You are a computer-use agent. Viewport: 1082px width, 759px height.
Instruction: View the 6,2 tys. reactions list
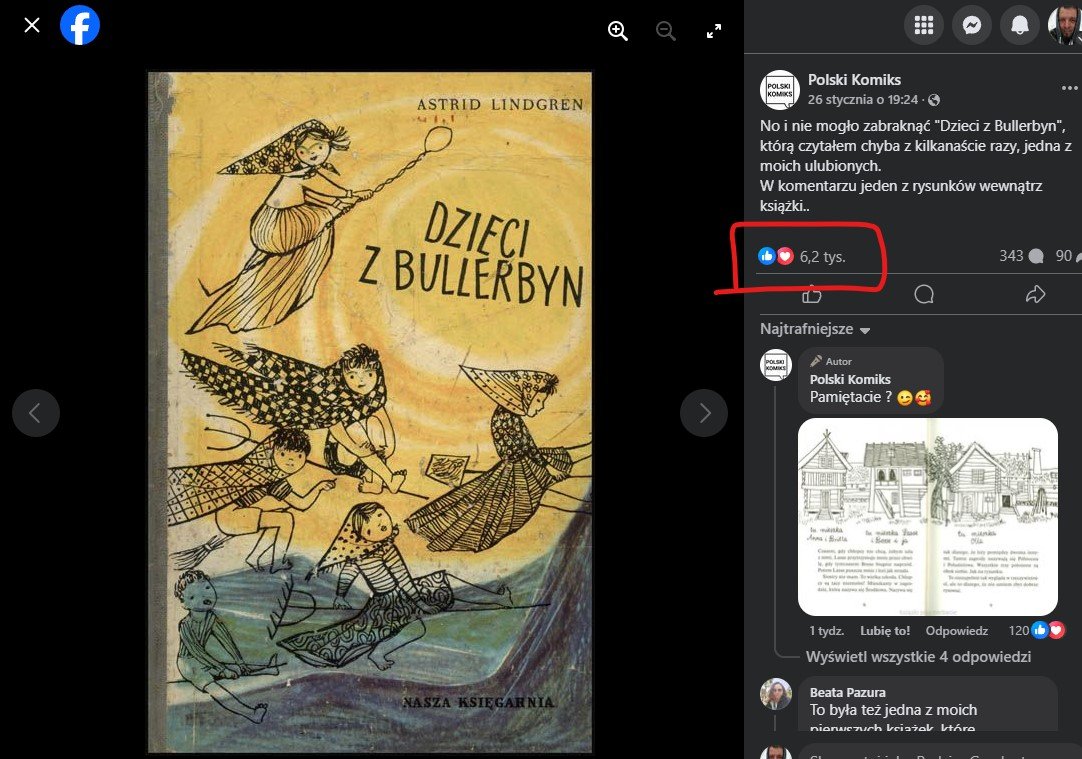(x=802, y=257)
